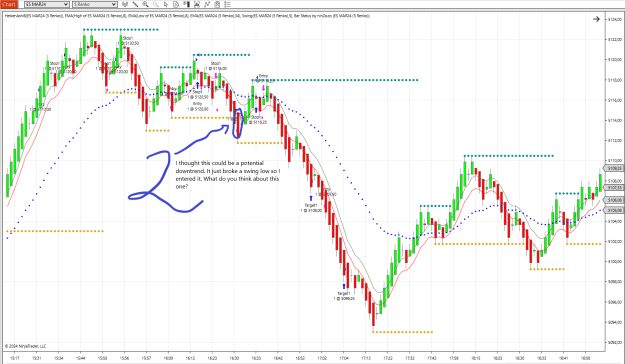
Task: Click the icon left of indicators icon
Action: pos(197,4)
